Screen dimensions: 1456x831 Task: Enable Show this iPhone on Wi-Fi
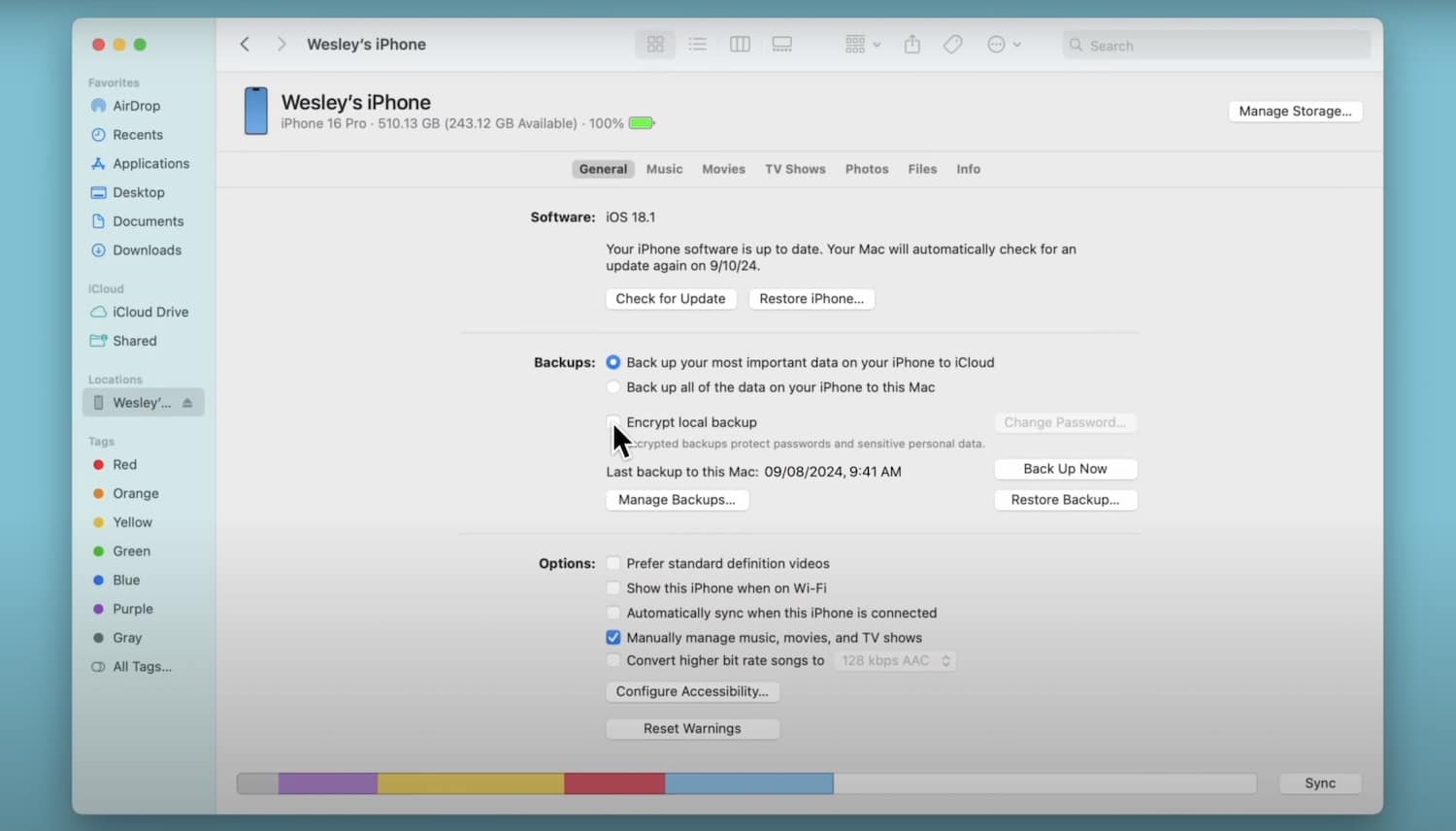[x=613, y=588]
